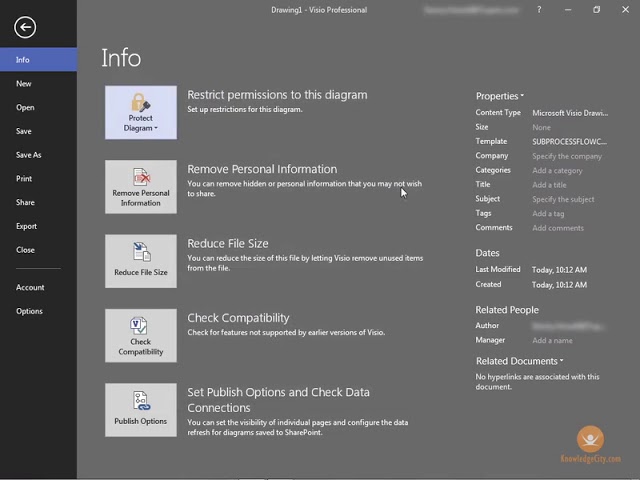Click the 'Check Compatibility' heading text
The width and height of the screenshot is (640, 480).
click(238, 318)
